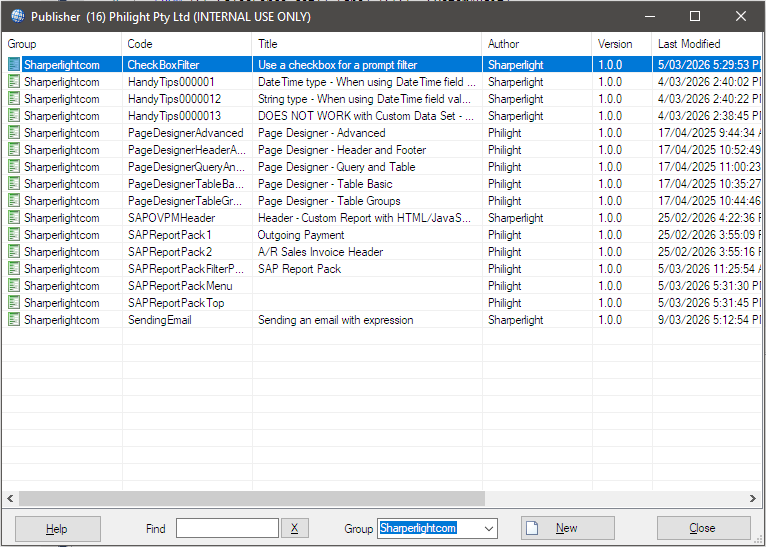
Task: Click the report icon in Header and Footer row
Action: pos(14,150)
